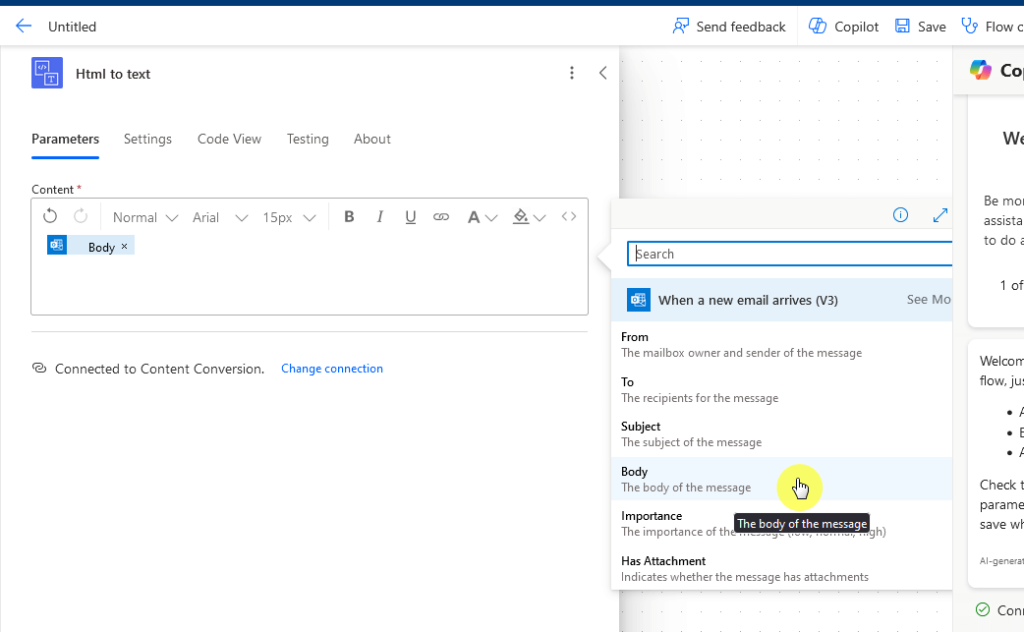The image size is (1024, 632).
Task: Click the undo icon in Content toolbar
Action: 50,217
